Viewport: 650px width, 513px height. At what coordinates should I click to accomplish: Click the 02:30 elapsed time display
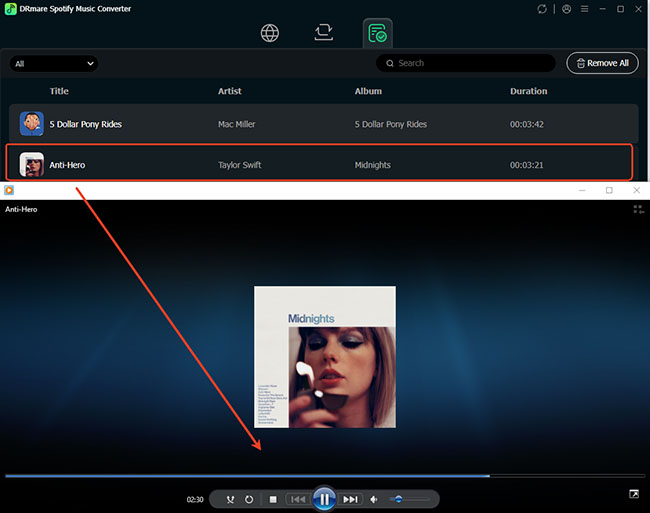point(194,500)
